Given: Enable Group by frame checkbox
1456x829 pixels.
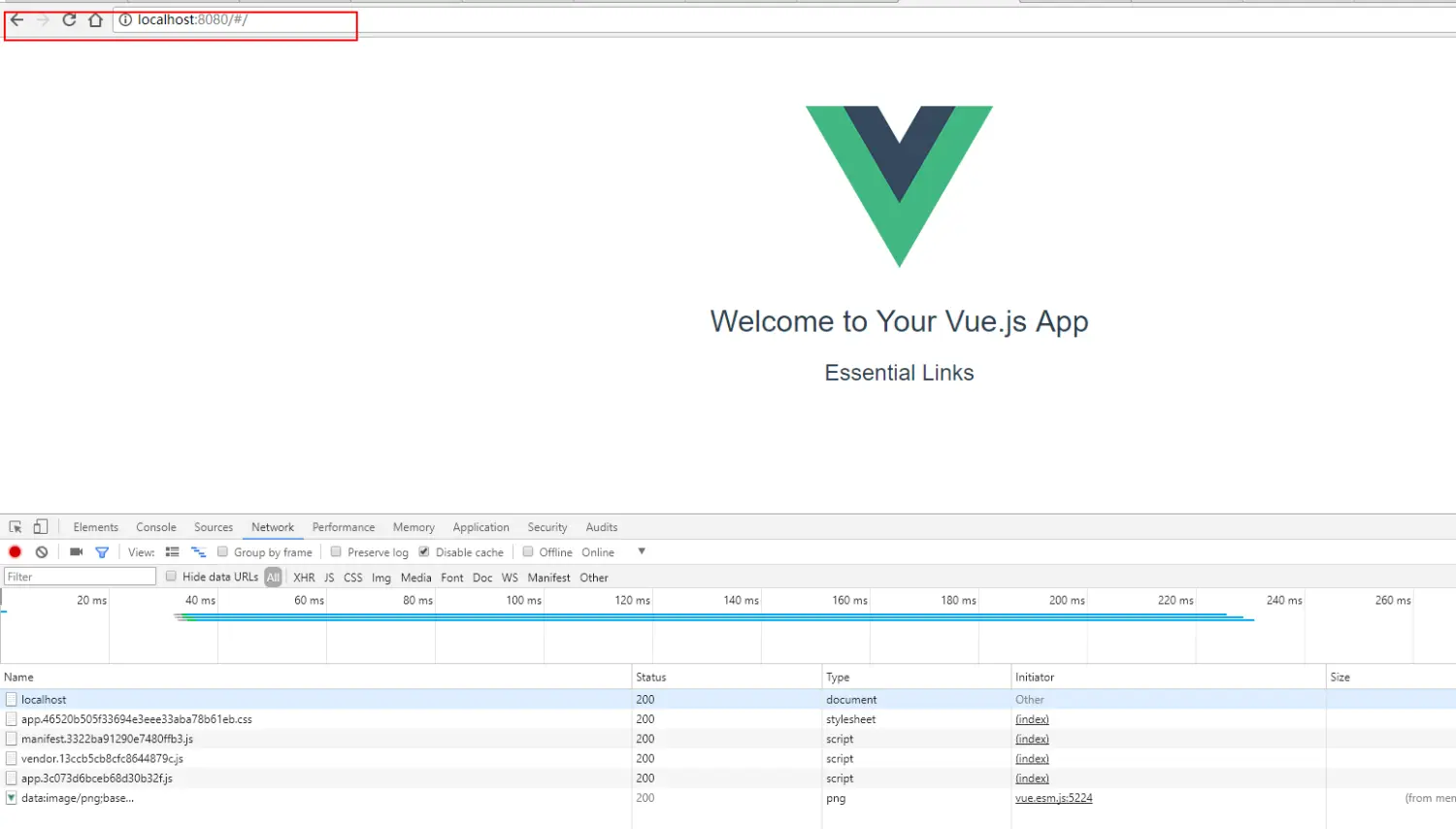Looking at the screenshot, I should click(x=223, y=551).
